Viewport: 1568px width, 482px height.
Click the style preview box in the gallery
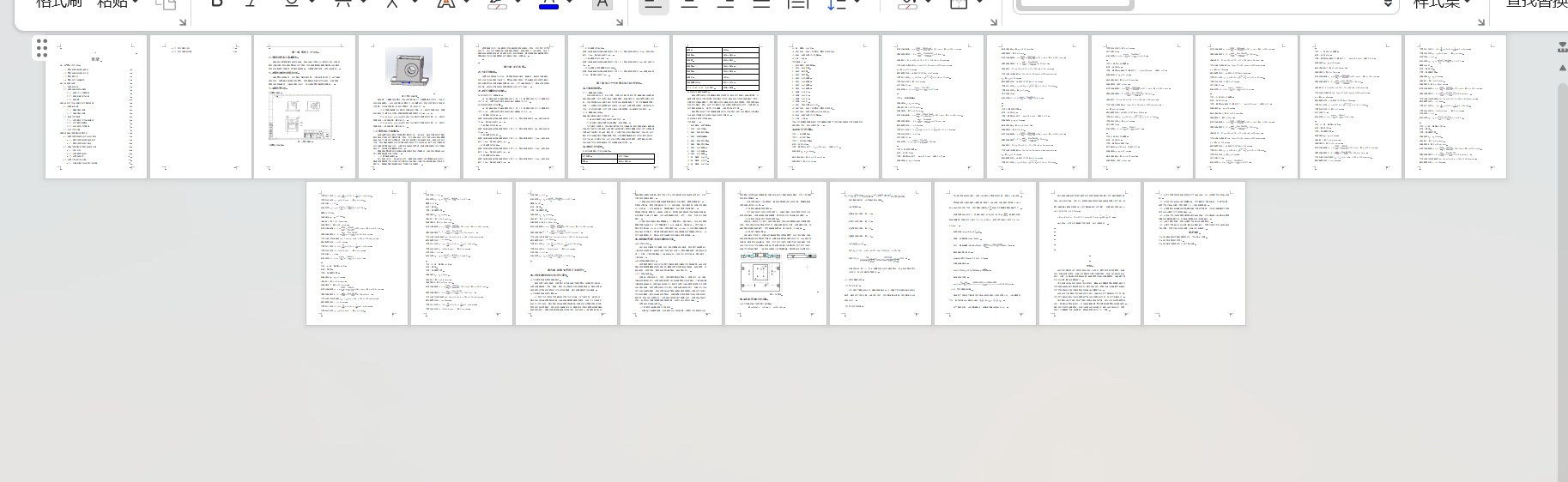tap(1075, 3)
